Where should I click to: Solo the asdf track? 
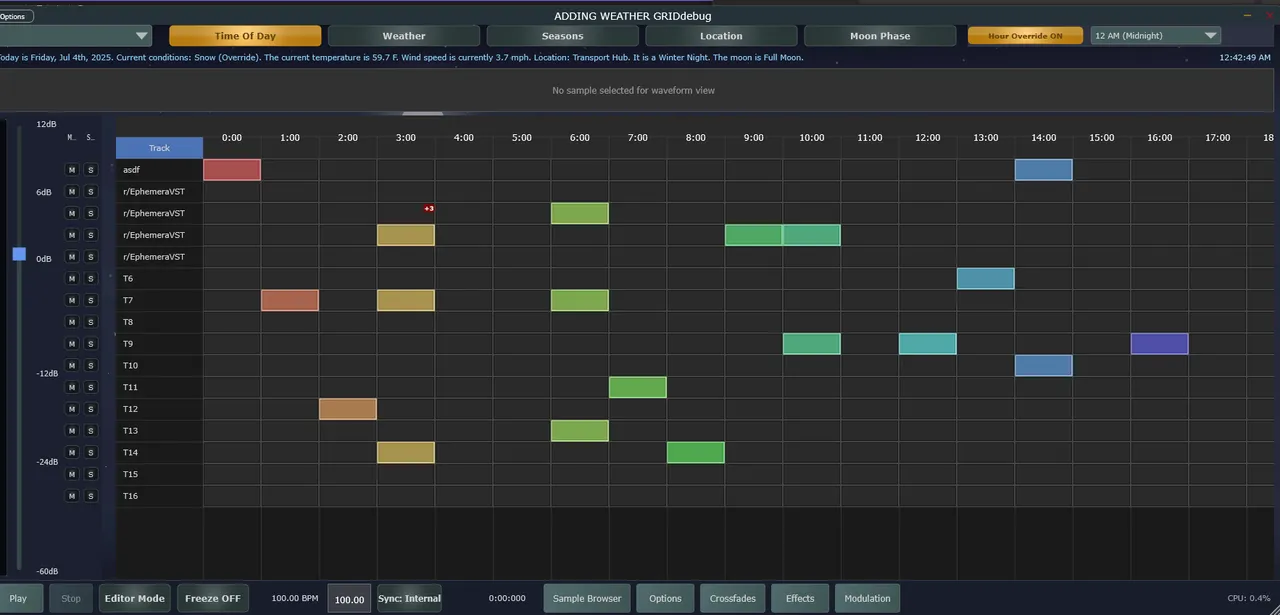90,170
